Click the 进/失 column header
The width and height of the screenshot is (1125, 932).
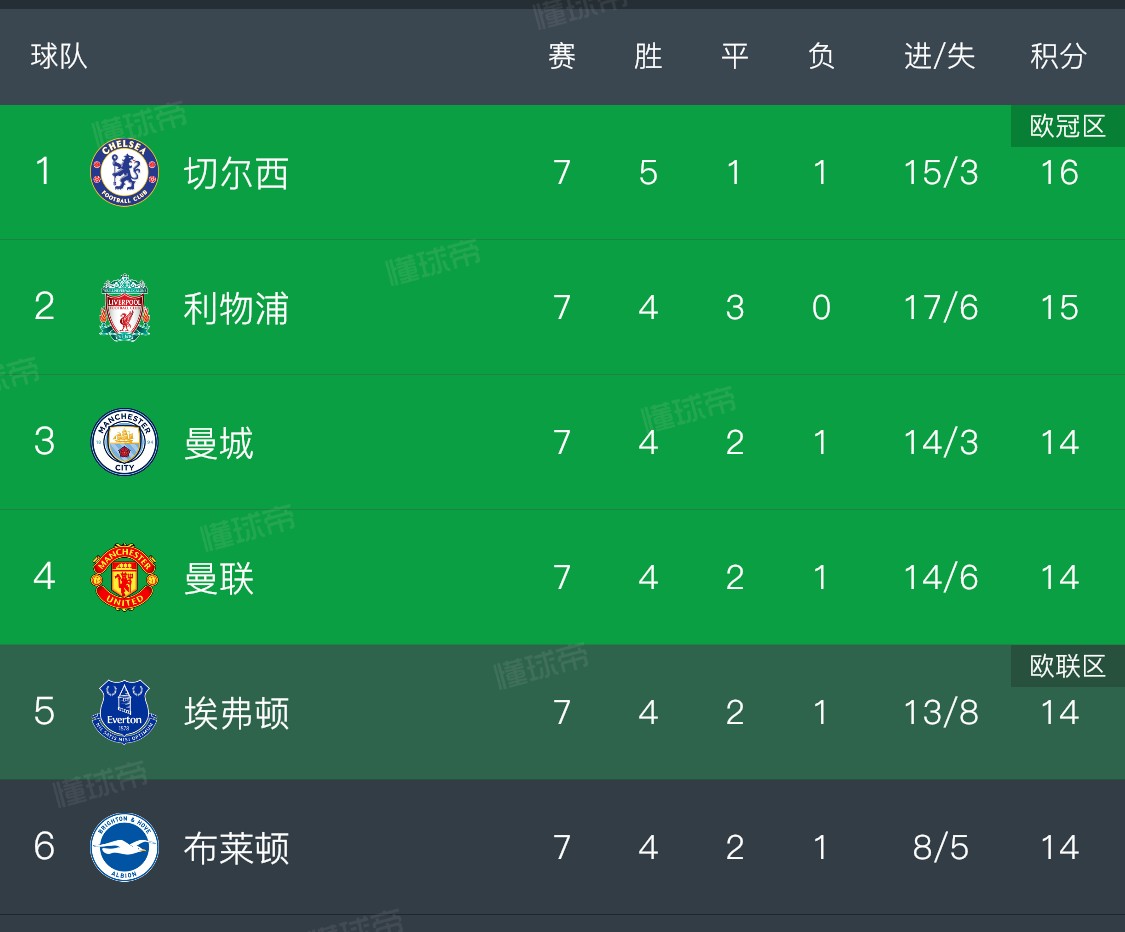click(940, 56)
